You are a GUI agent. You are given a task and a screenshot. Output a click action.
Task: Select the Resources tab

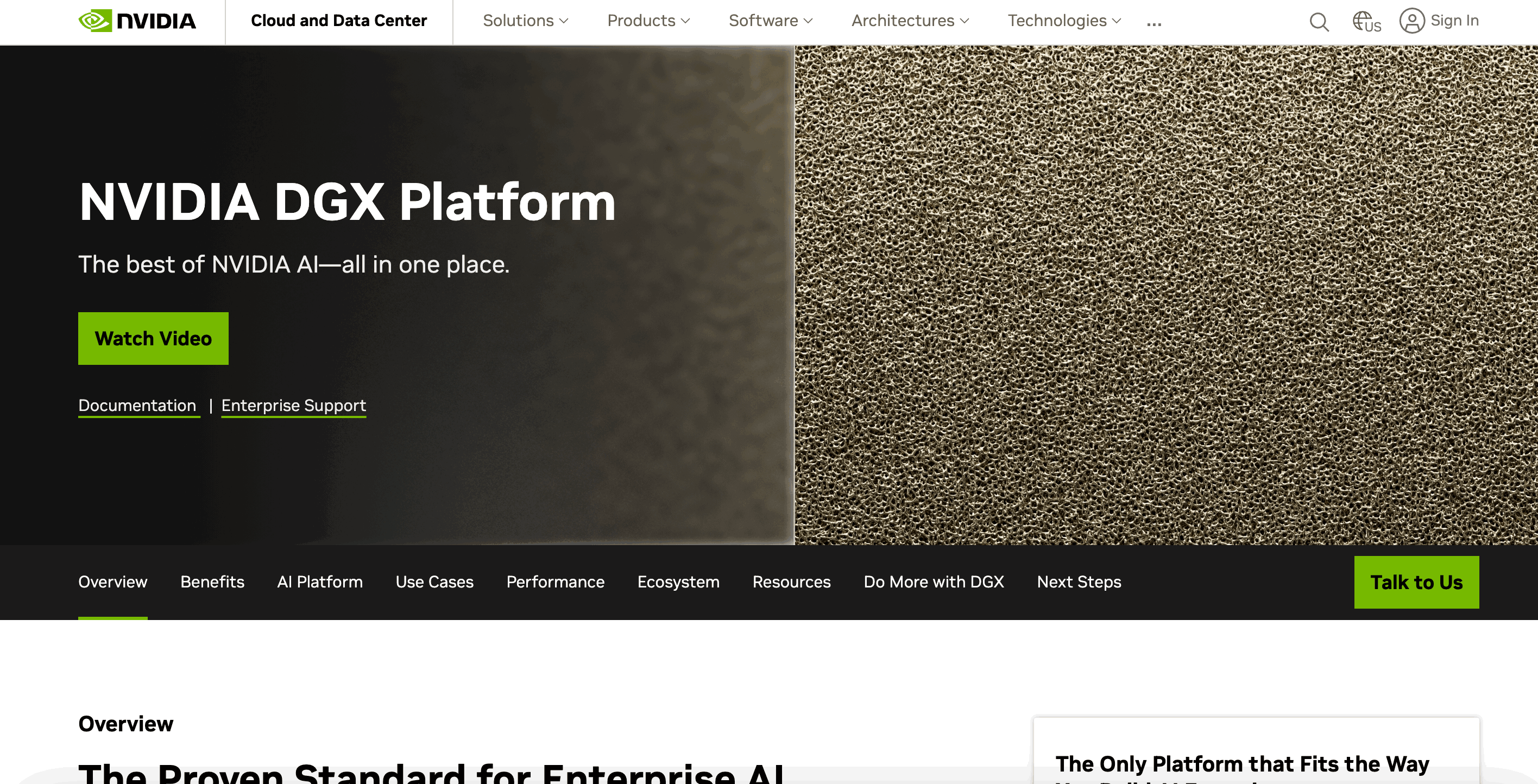point(792,582)
